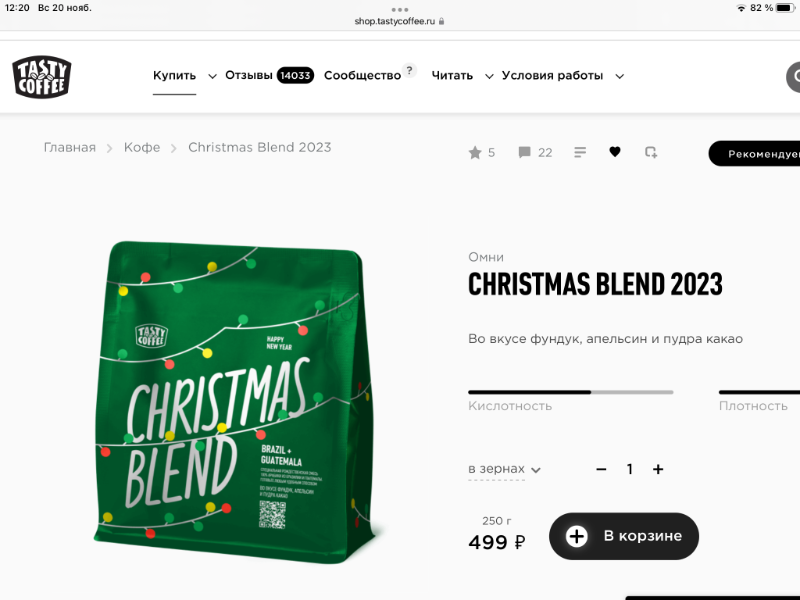Increase quantity with the plus button

(x=658, y=469)
